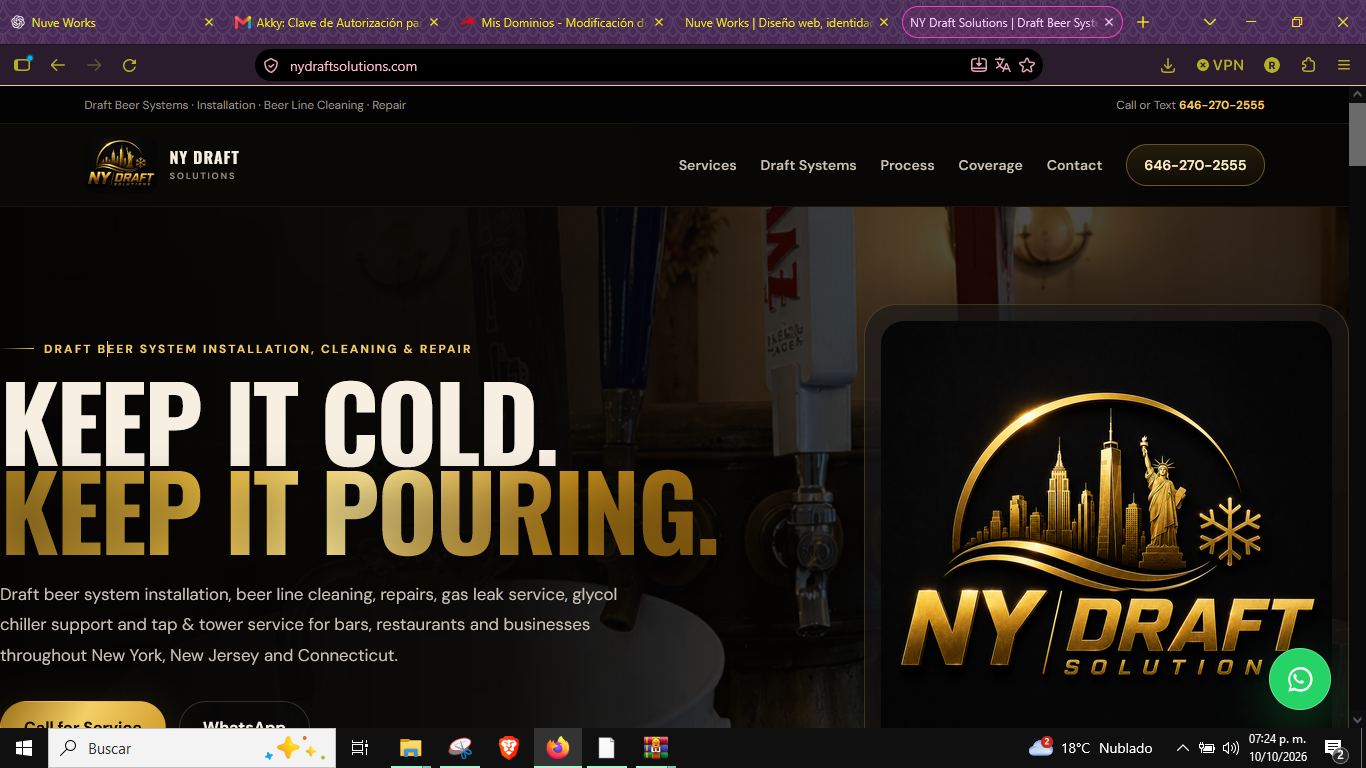1366x768 pixels.
Task: Click the volume speaker tray icon
Action: click(1231, 748)
